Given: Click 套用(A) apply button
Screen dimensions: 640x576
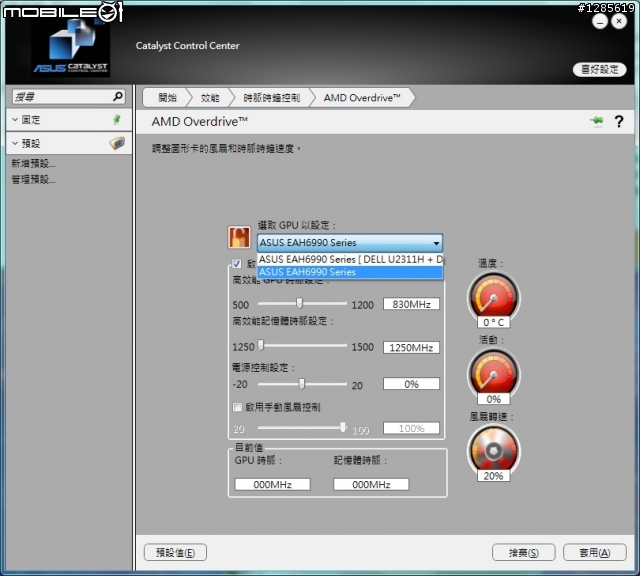Looking at the screenshot, I should 595,553.
